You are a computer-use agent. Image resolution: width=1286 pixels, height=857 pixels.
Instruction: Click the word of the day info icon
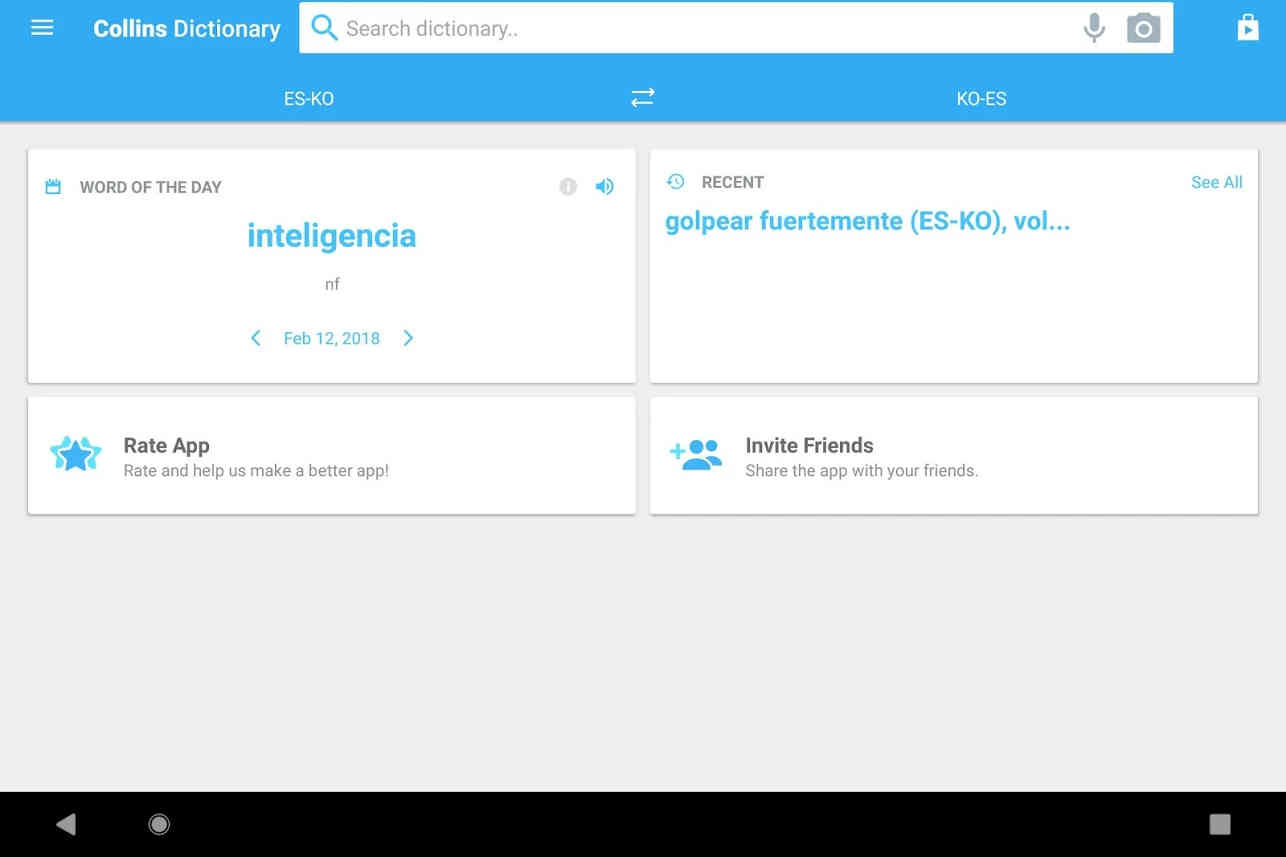[x=568, y=186]
